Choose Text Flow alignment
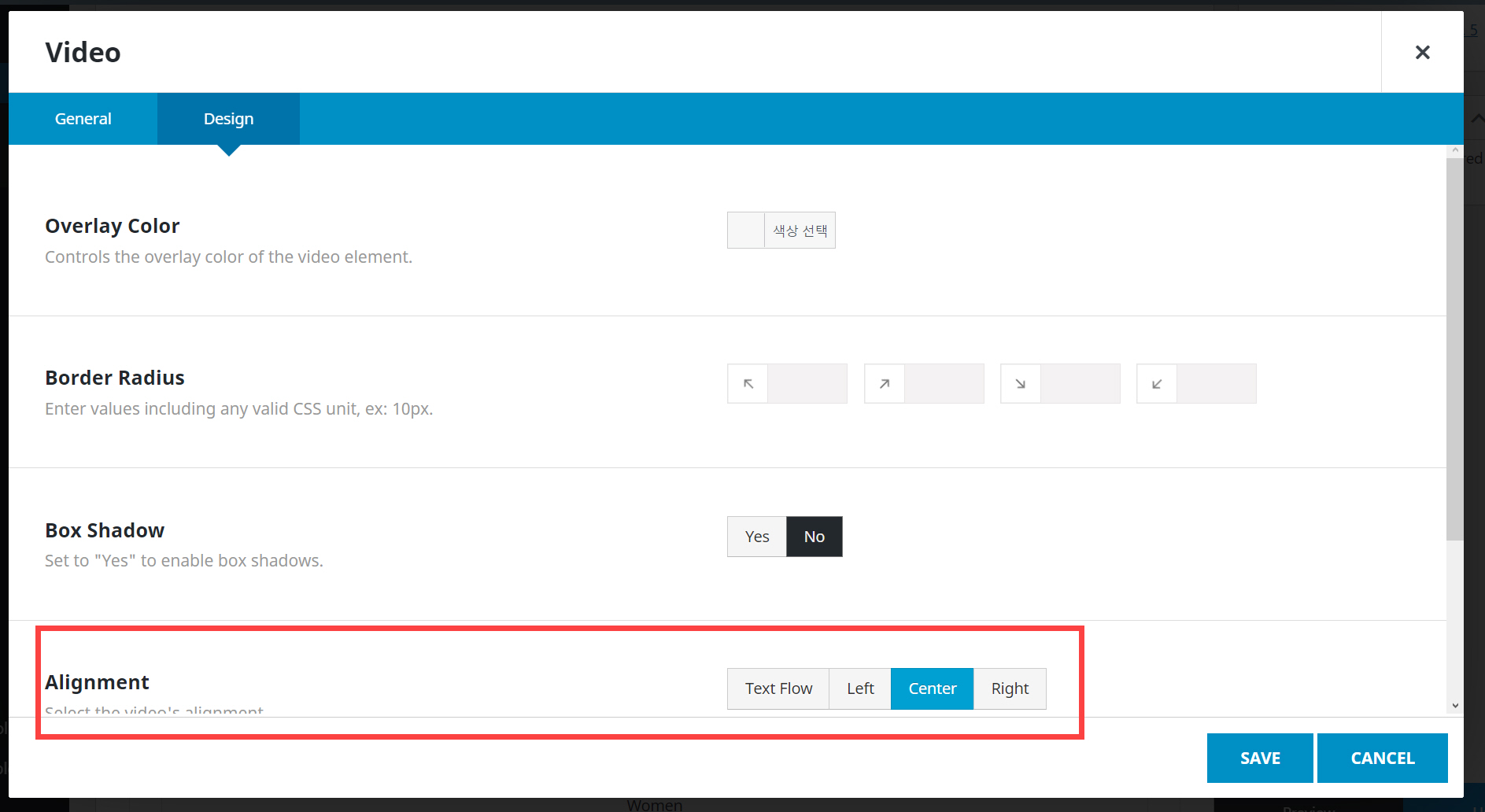 click(x=778, y=688)
